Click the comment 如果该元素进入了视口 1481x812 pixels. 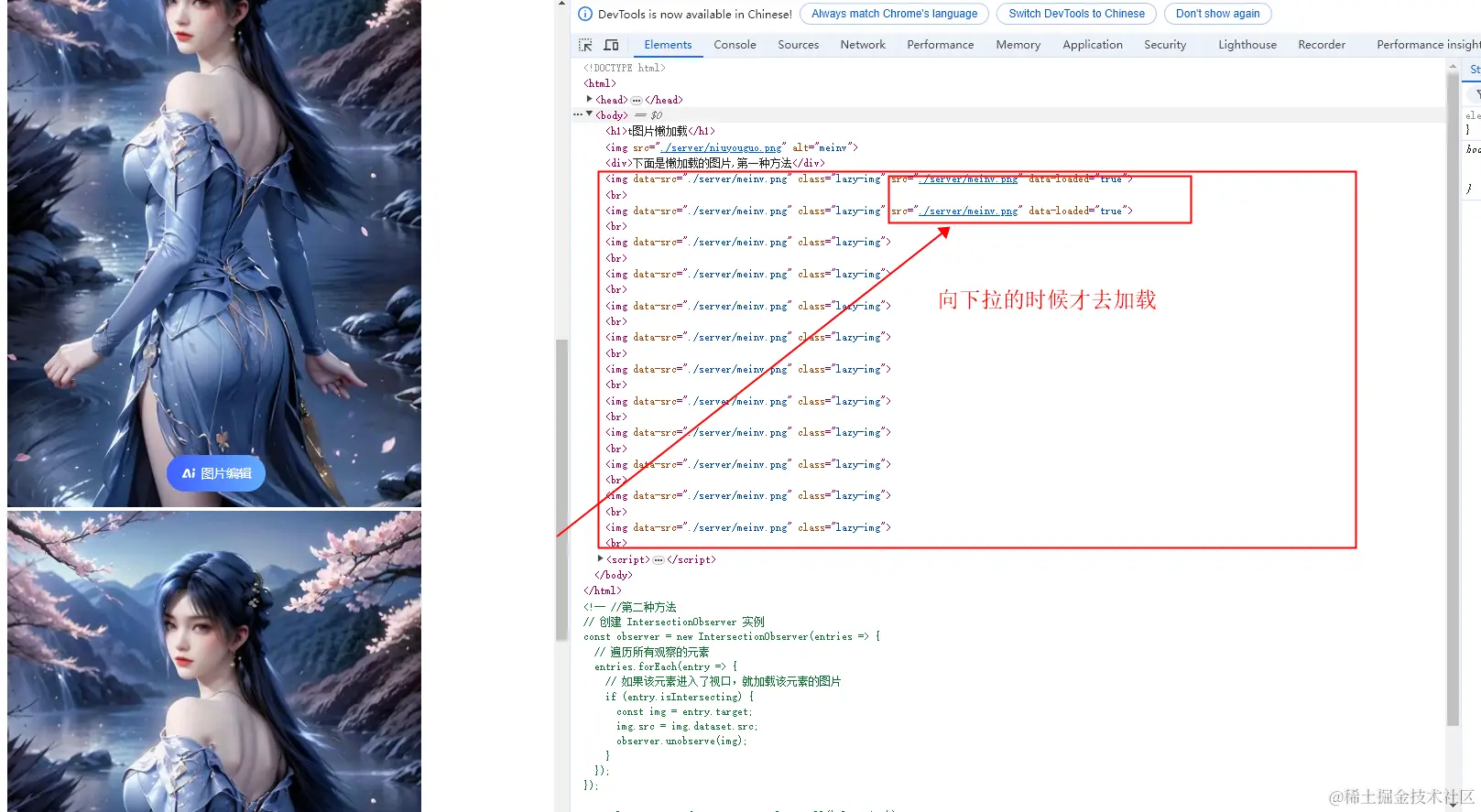coord(723,681)
